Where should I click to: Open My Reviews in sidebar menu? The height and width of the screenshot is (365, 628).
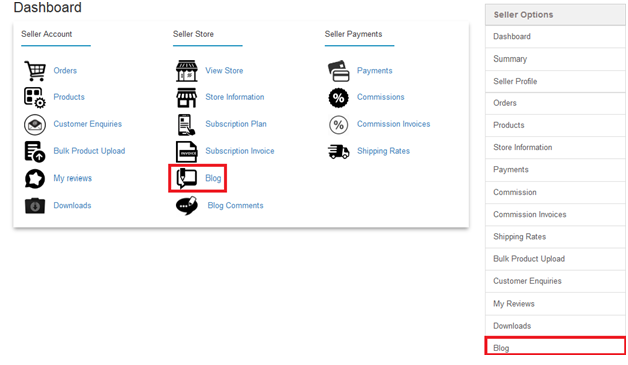[555, 304]
